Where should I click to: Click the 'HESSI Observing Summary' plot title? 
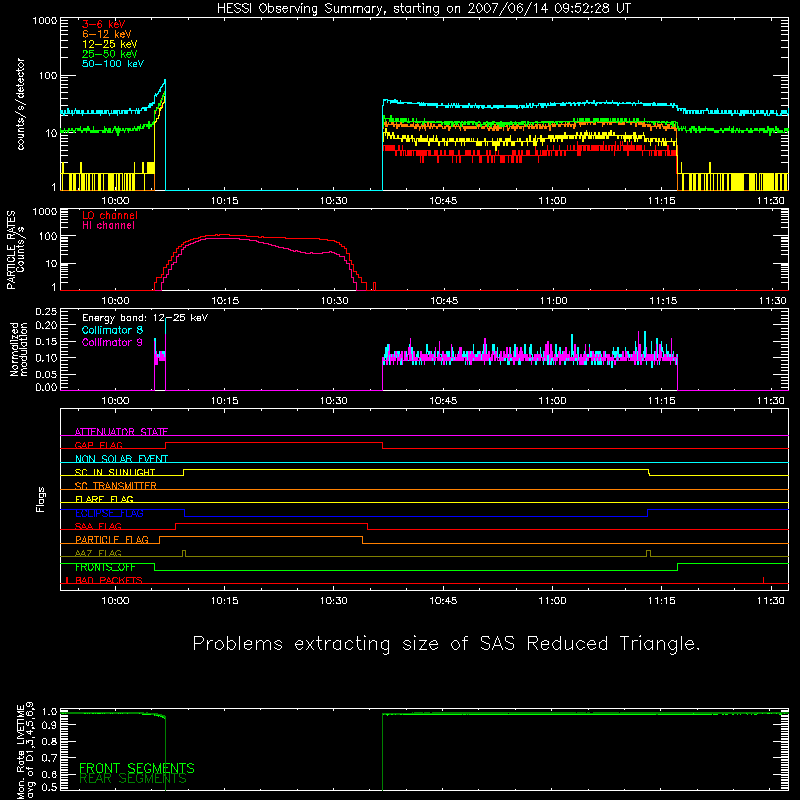pyautogui.click(x=424, y=9)
